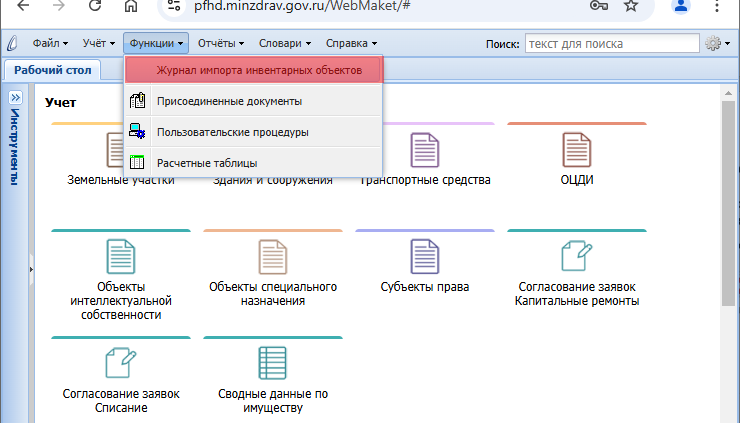Viewport: 740px width, 423px height.
Task: Click the Земельные участки label
Action: tap(121, 181)
